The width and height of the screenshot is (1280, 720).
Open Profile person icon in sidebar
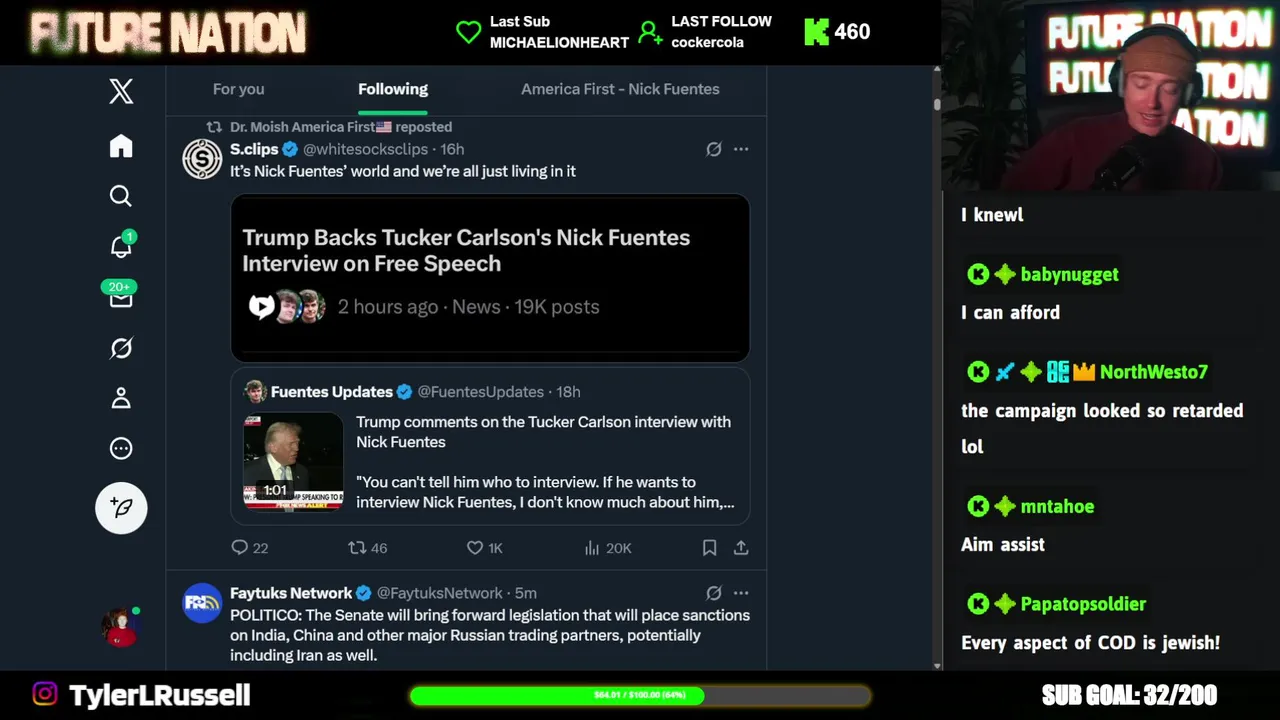[x=121, y=398]
